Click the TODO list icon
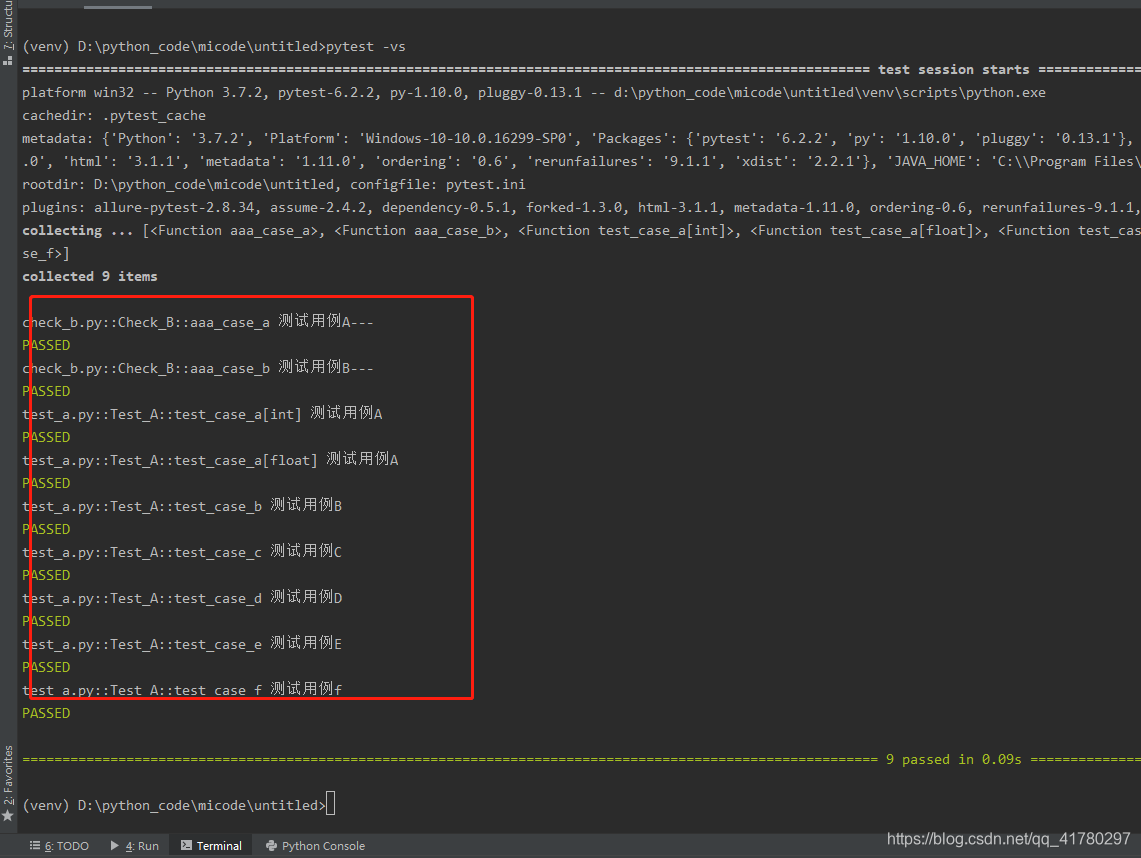 coord(35,846)
